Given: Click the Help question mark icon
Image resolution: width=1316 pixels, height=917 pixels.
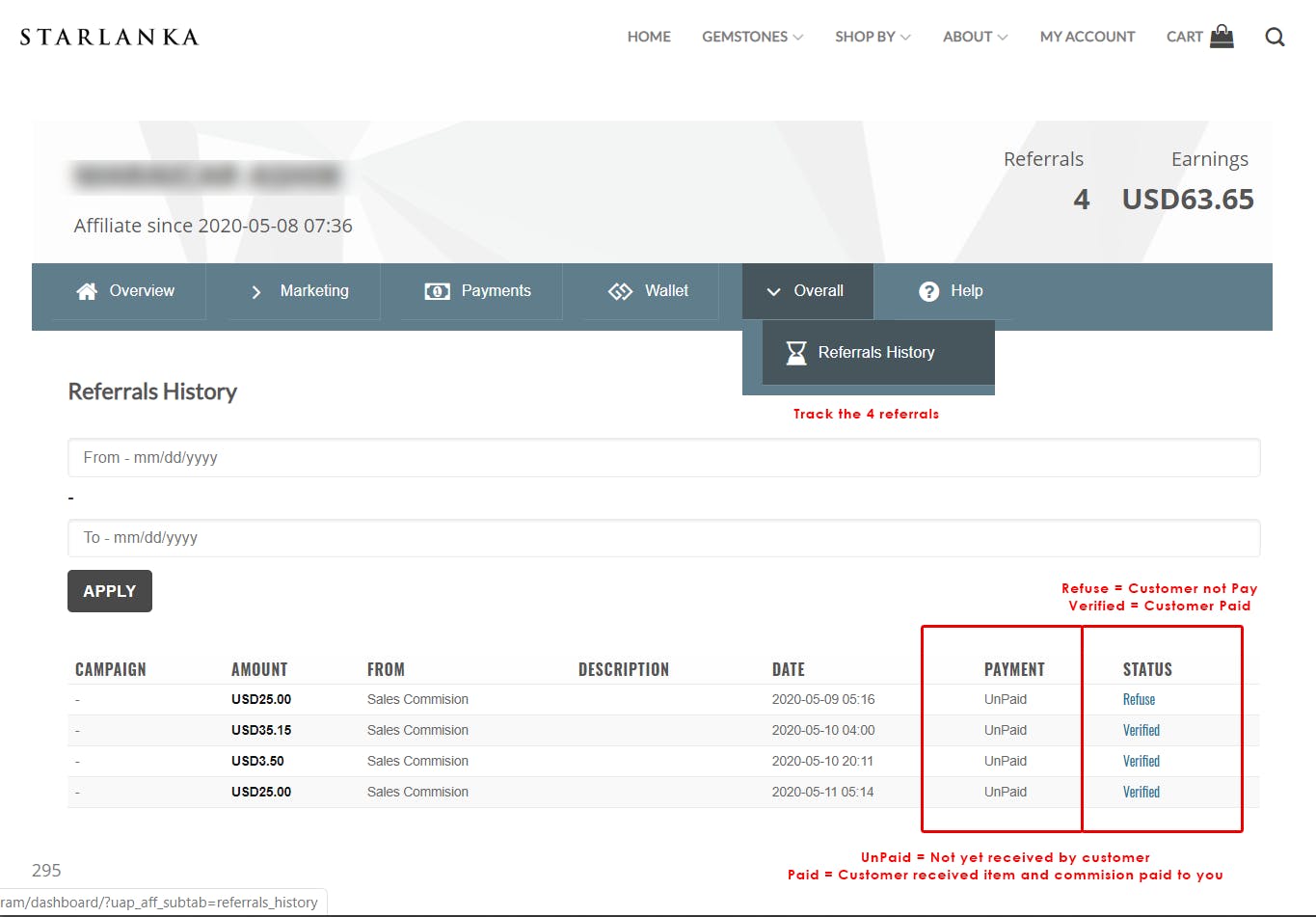Looking at the screenshot, I should (x=928, y=291).
